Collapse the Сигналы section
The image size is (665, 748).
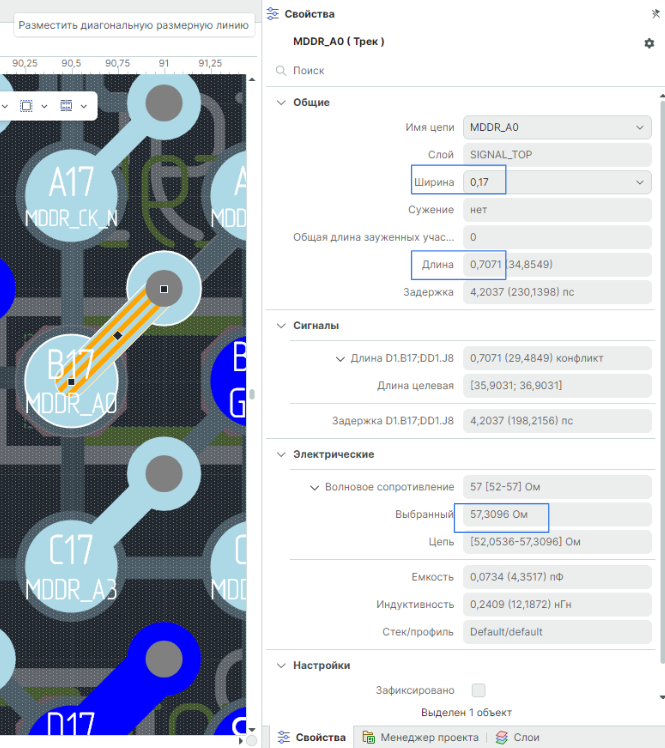(281, 325)
